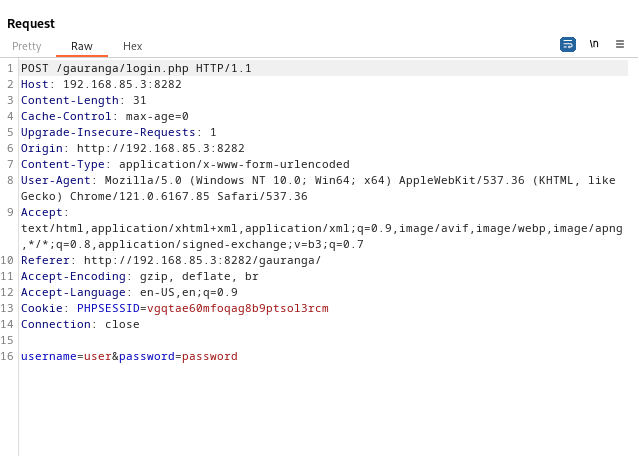Click the username parameter value 'user'
Viewport: 639px width, 456px height.
click(97, 356)
